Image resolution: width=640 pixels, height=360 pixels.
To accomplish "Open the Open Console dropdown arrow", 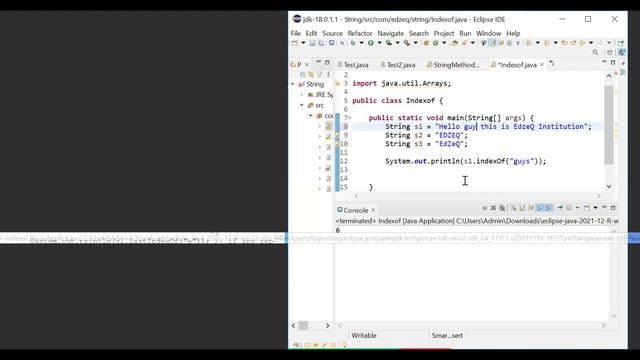I will point(596,208).
